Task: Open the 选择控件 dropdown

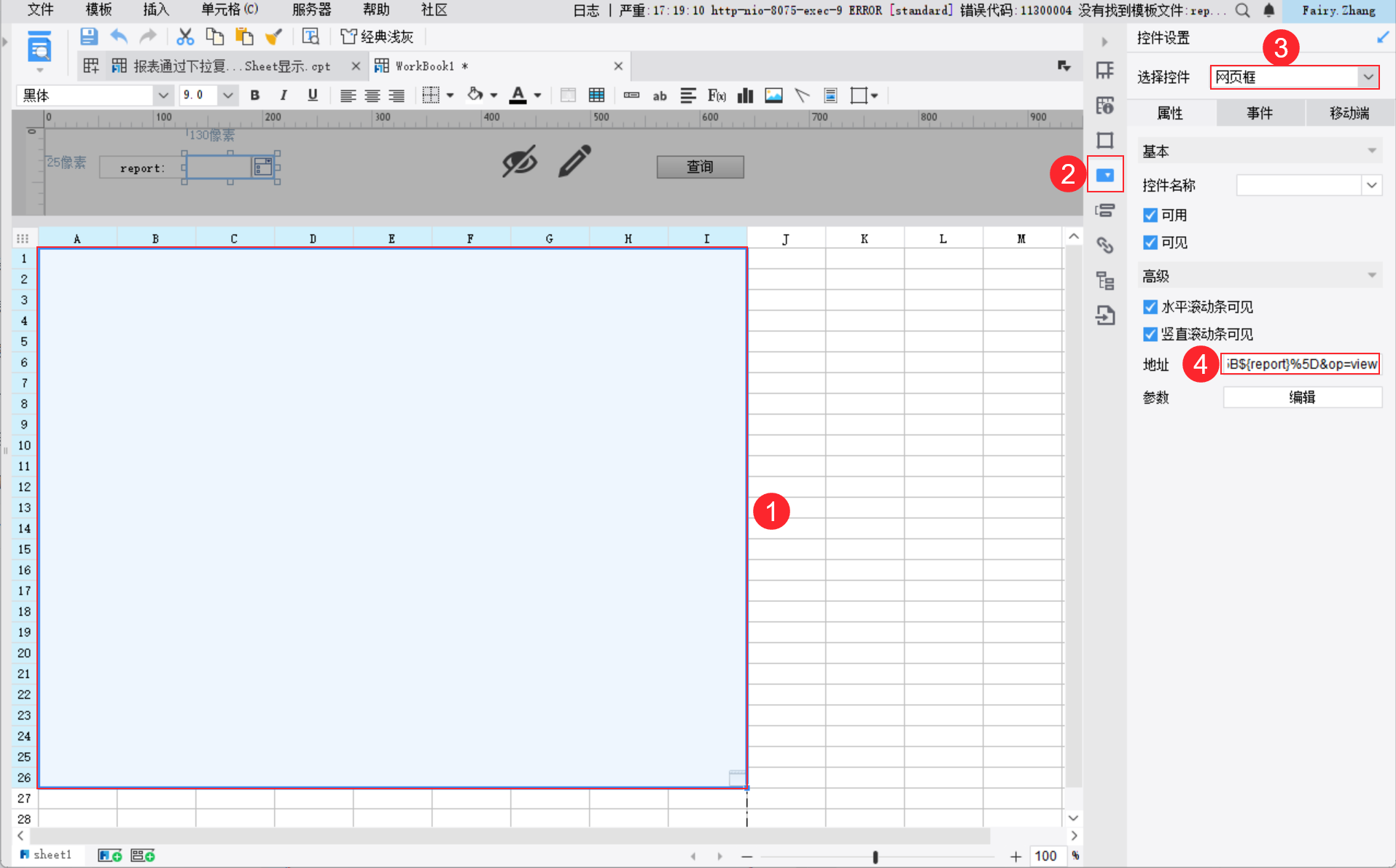Action: point(1368,77)
